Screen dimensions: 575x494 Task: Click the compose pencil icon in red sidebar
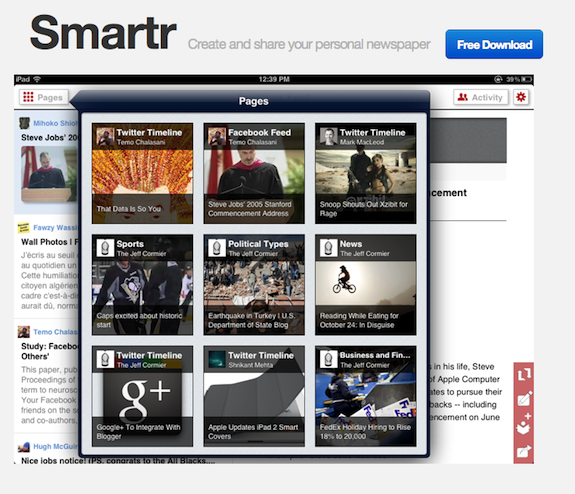[x=524, y=399]
